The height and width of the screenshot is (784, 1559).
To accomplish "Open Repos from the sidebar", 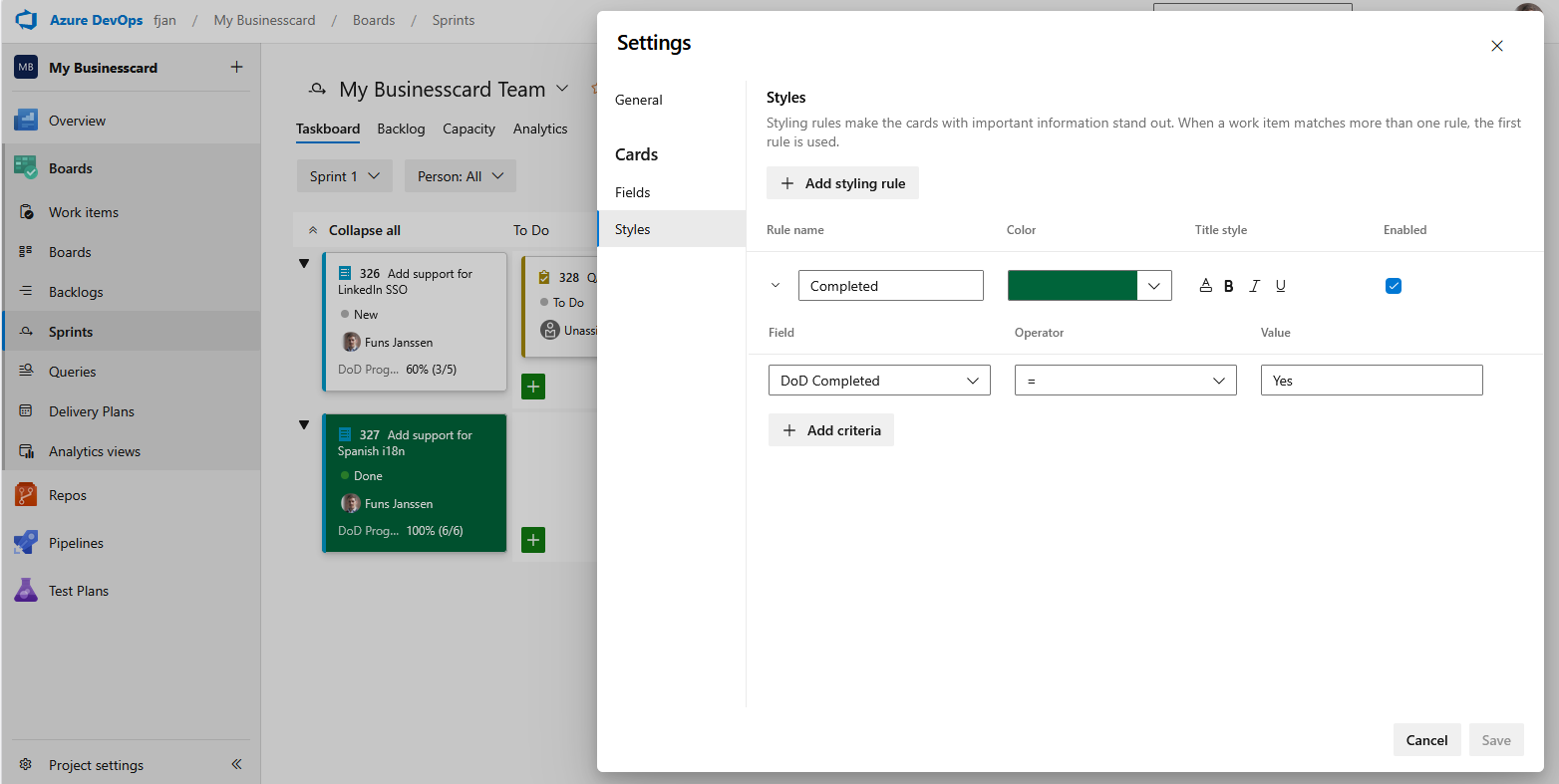I will pos(68,495).
